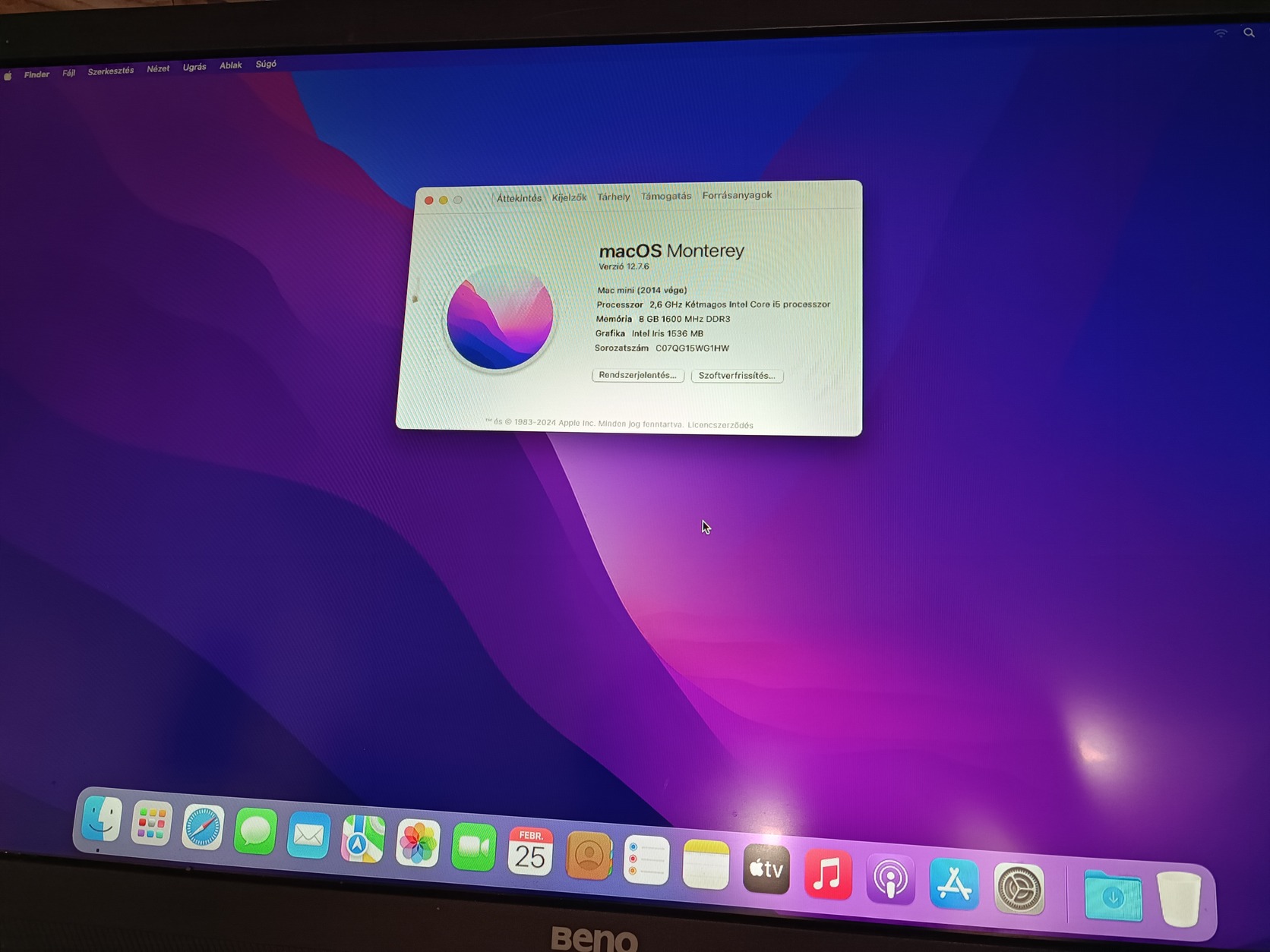This screenshot has height=952, width=1270.
Task: Click the serial number C07QG15WG1HW
Action: tap(692, 348)
